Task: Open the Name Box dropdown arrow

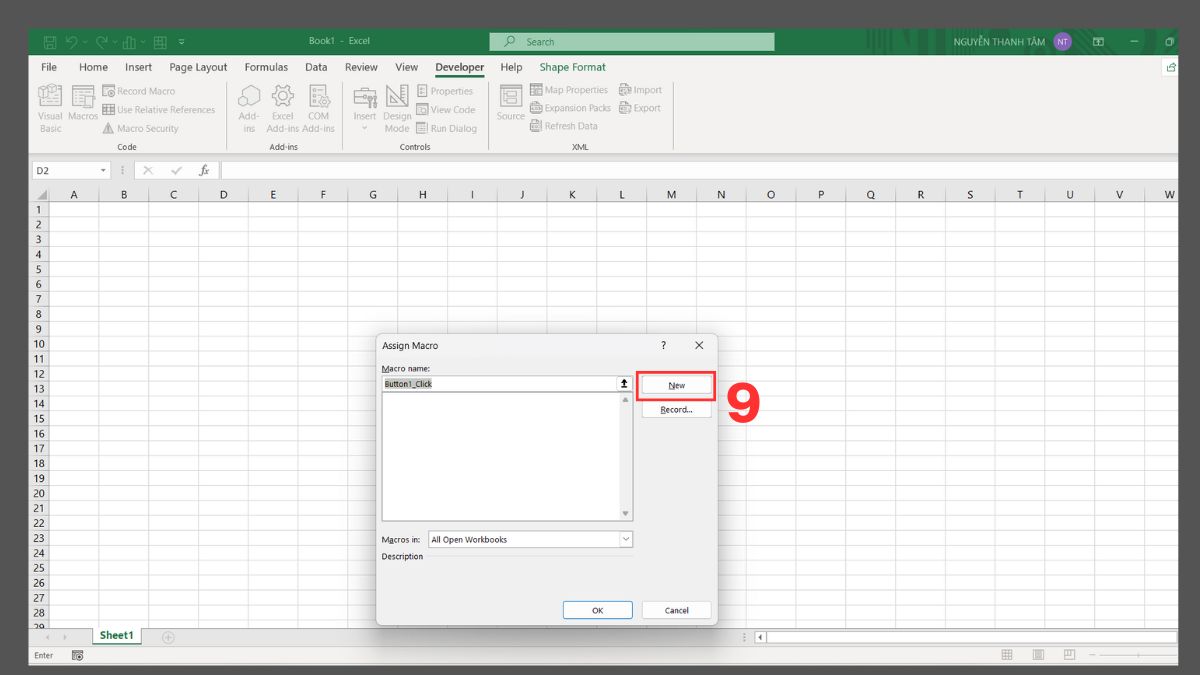Action: [103, 170]
